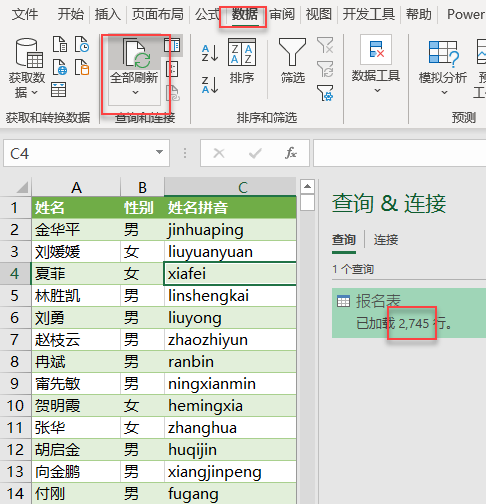Image resolution: width=486 pixels, height=504 pixels.
Task: Click header cell 性别
Action: tap(142, 208)
